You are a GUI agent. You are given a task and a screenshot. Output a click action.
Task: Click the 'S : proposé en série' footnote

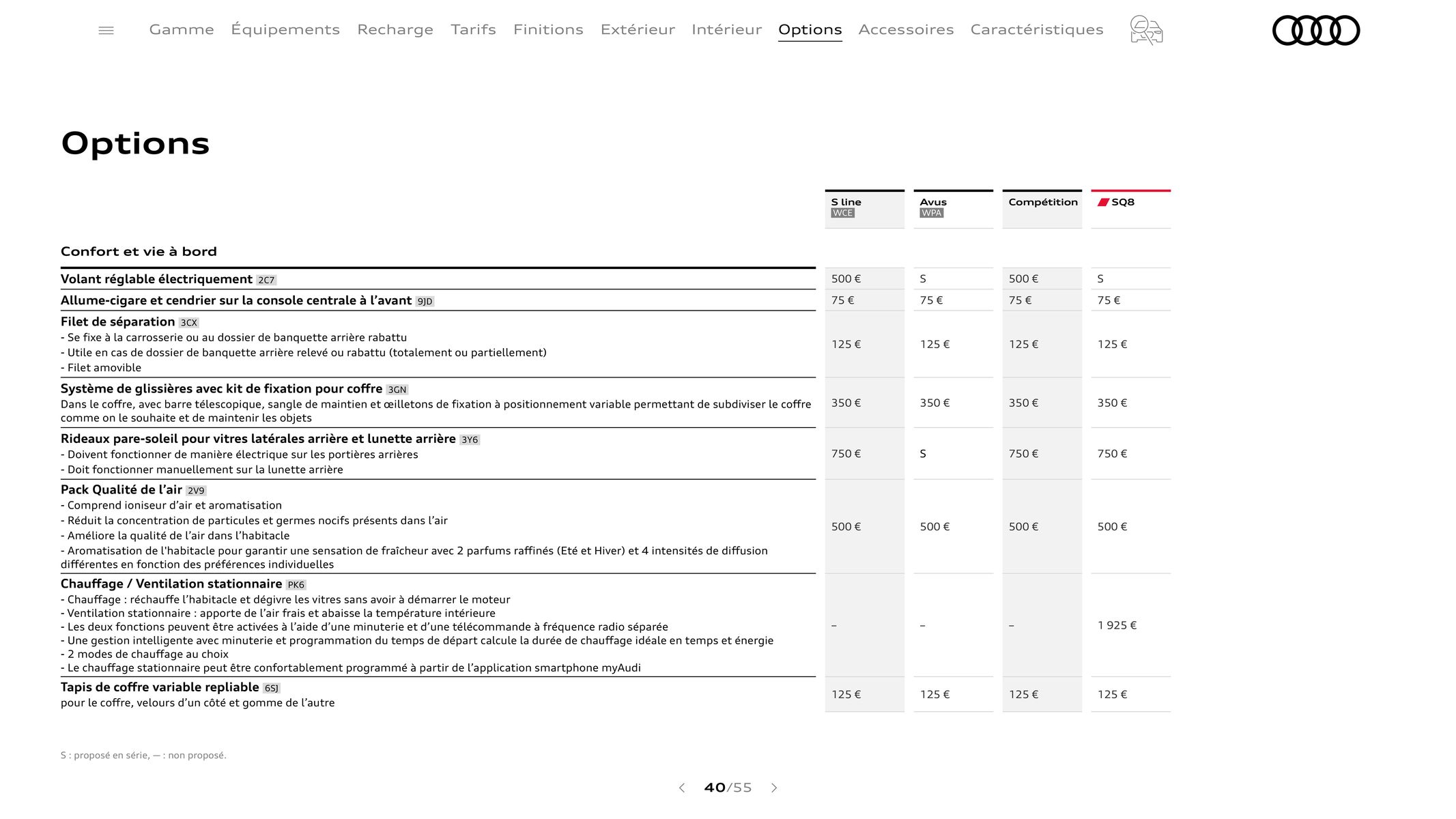pos(143,755)
